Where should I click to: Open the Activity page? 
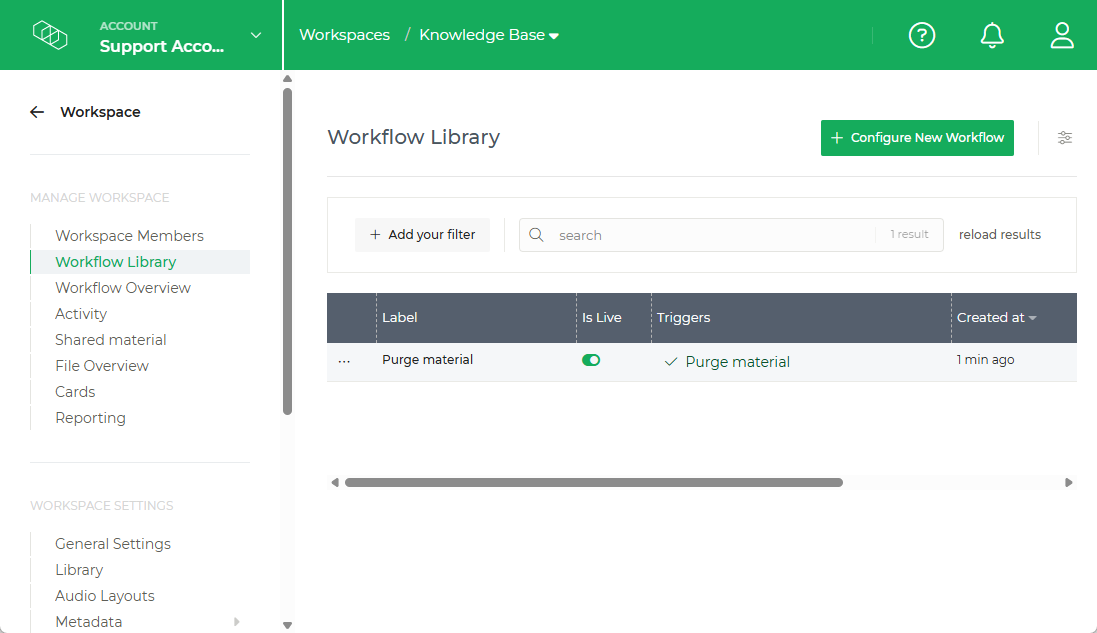pyautogui.click(x=81, y=313)
